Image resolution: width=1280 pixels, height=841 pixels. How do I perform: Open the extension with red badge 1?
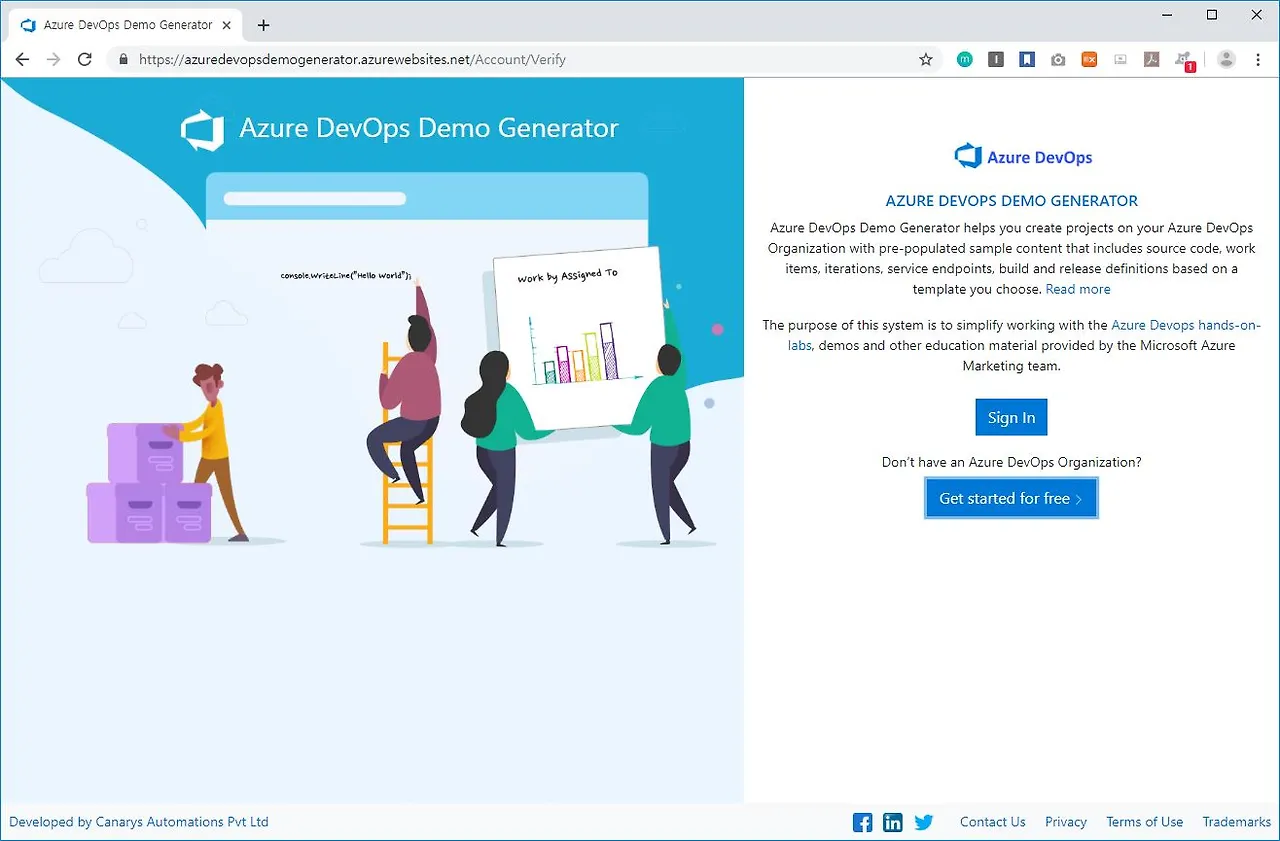pos(1185,61)
